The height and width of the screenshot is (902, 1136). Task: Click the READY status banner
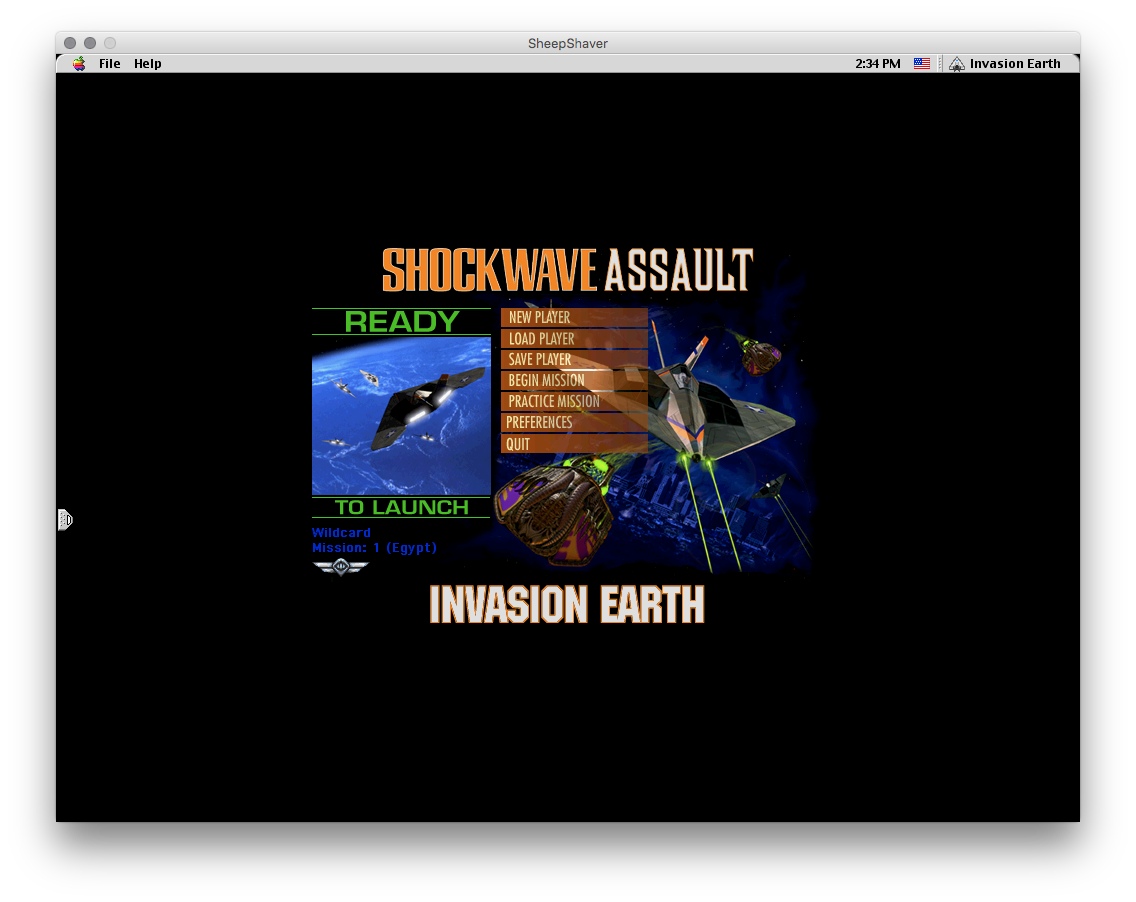point(401,322)
